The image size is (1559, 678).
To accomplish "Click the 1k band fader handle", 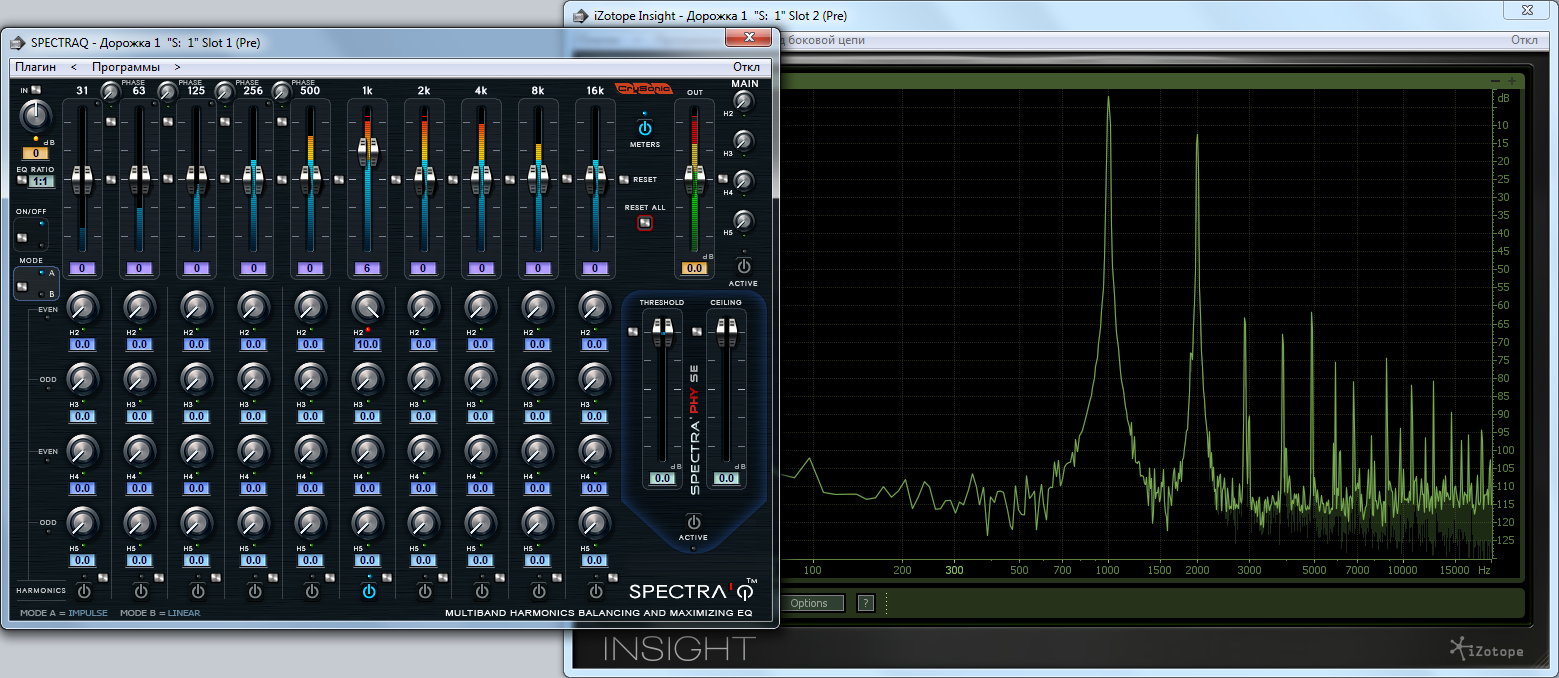I will coord(368,152).
